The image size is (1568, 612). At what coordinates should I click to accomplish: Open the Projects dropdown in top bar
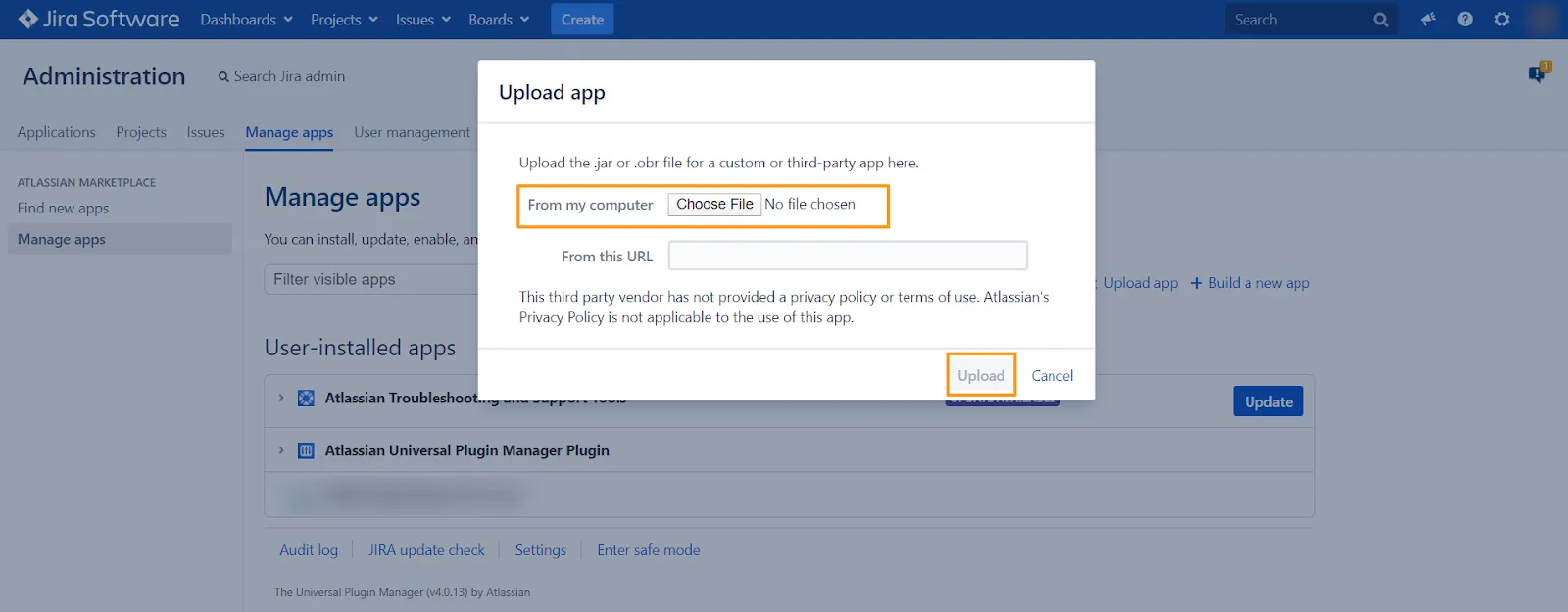click(x=344, y=20)
